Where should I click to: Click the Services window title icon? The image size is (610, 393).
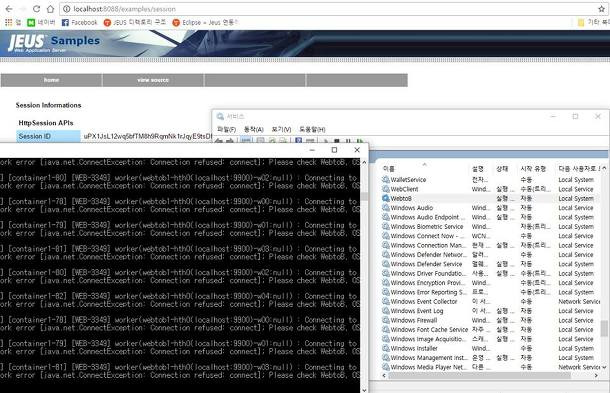221,116
